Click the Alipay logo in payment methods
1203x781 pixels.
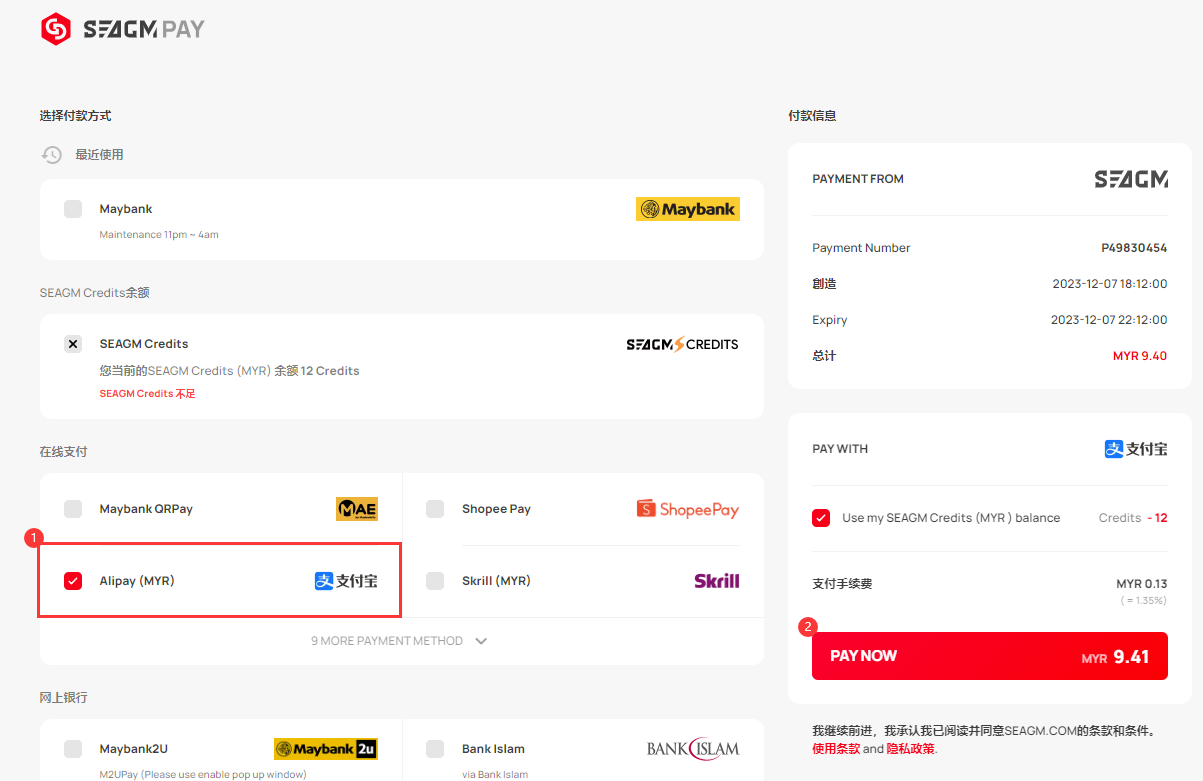pyautogui.click(x=346, y=581)
